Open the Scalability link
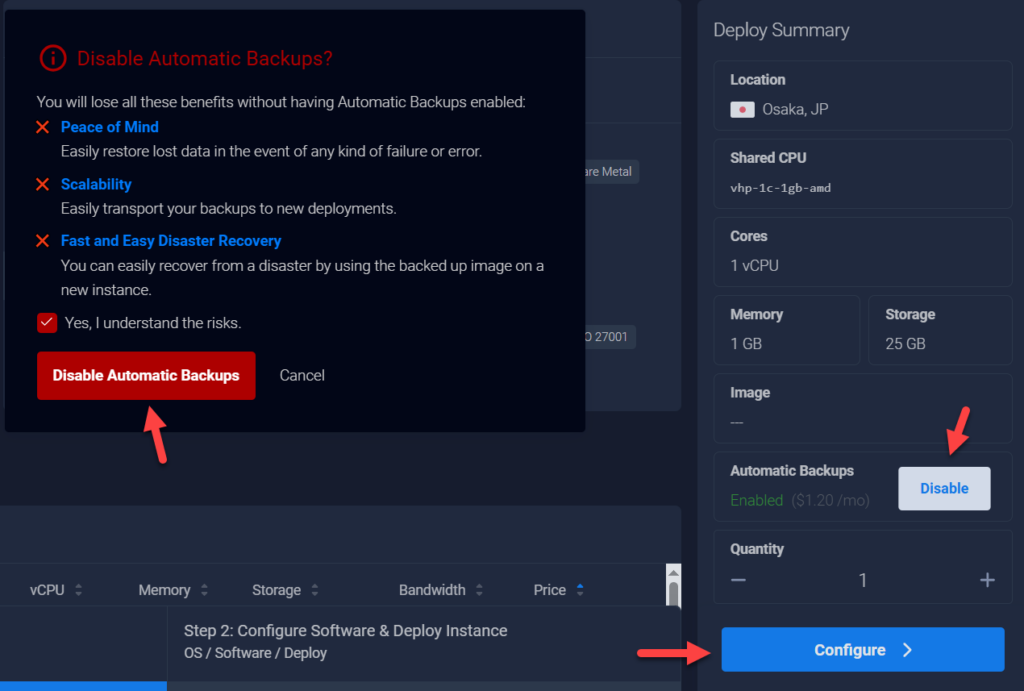Viewport: 1024px width, 691px height. tap(96, 184)
